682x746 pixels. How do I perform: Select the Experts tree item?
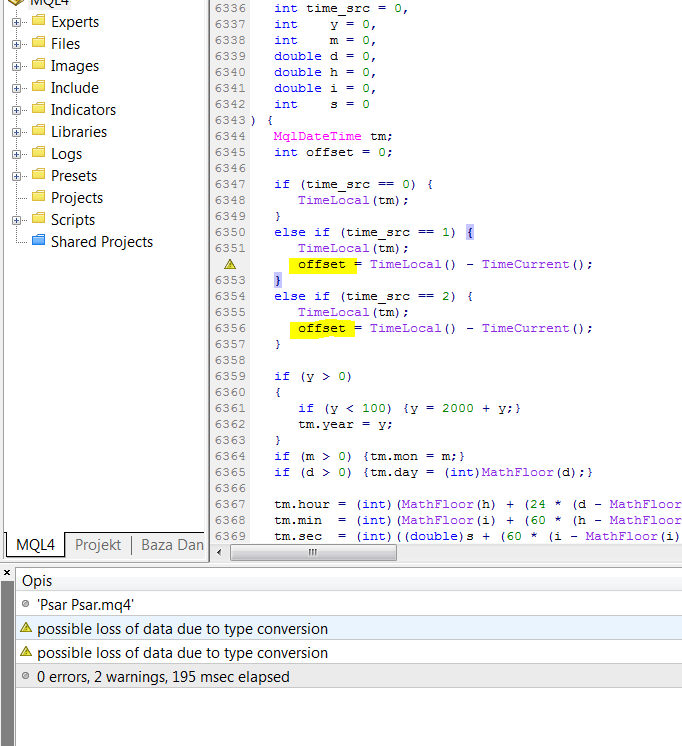[x=75, y=22]
